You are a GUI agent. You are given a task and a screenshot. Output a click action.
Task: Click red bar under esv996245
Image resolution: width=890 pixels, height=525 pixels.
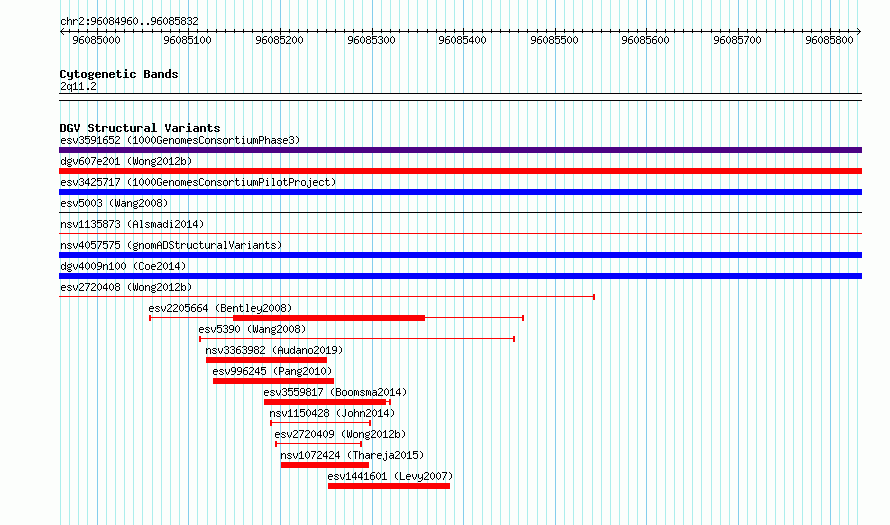click(x=273, y=381)
